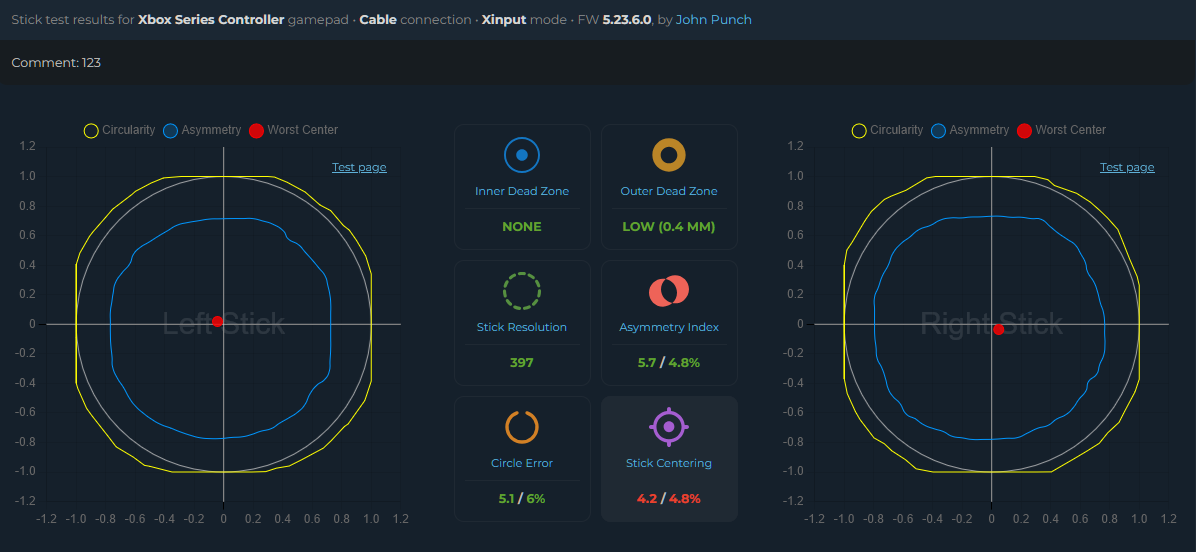The height and width of the screenshot is (552, 1196).
Task: Open John Punch author profile link
Action: [x=714, y=20]
